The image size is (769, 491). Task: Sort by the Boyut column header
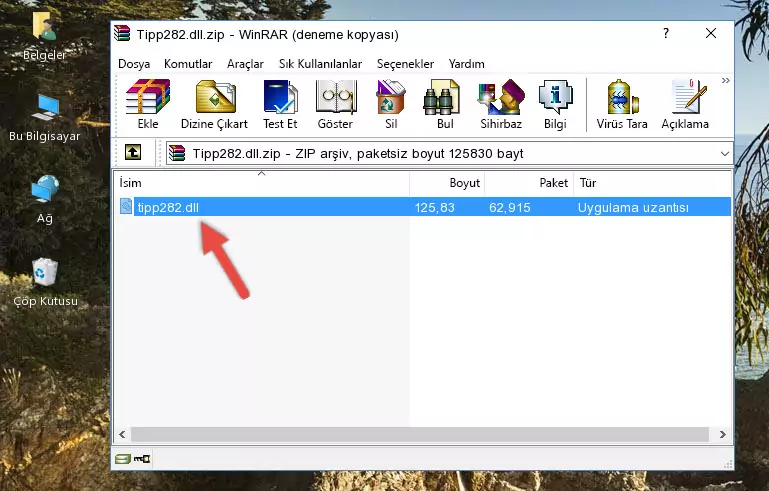coord(447,183)
